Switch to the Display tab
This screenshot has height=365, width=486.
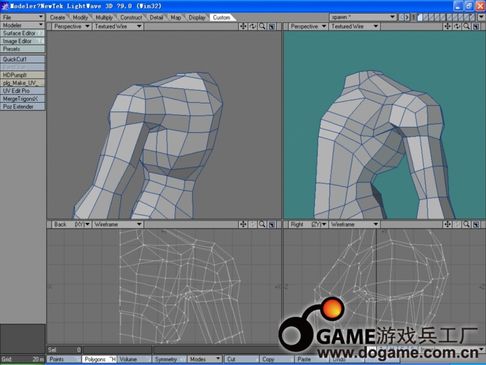[197, 17]
